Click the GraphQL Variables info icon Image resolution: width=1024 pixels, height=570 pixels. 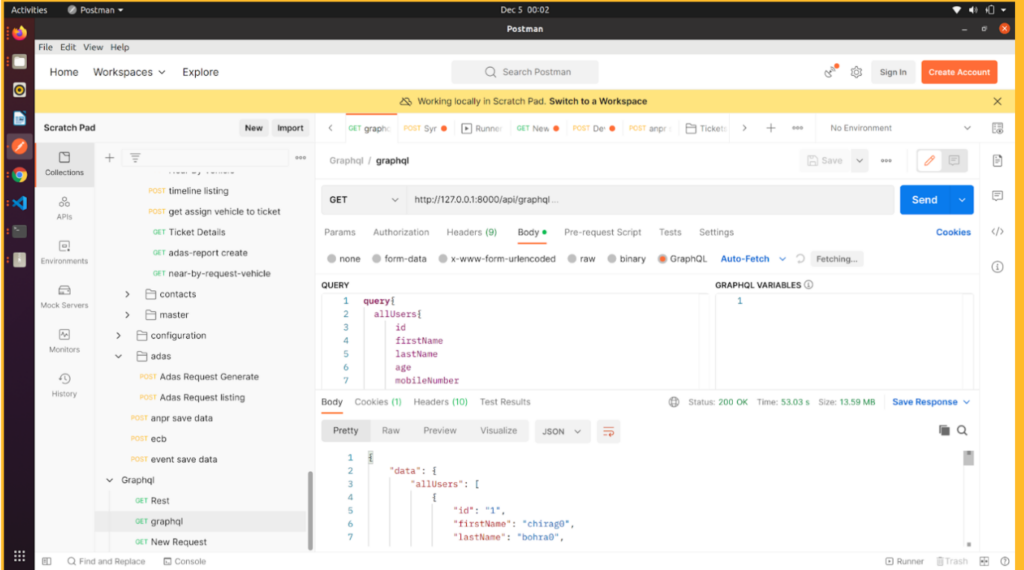(x=808, y=285)
